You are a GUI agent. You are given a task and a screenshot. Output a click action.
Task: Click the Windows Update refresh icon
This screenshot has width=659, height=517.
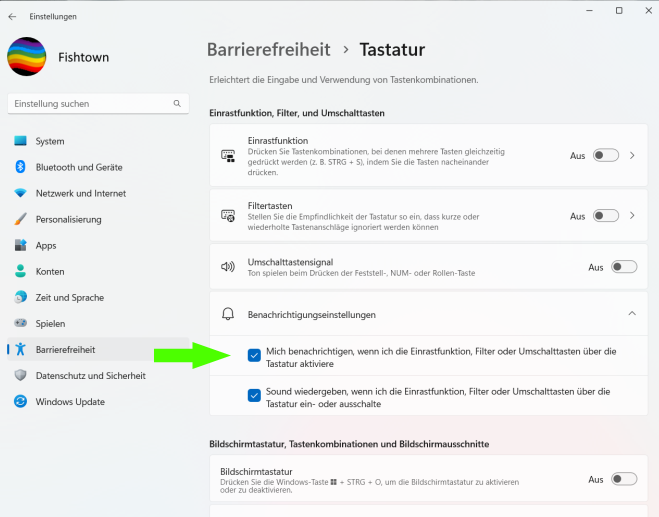click(x=20, y=401)
